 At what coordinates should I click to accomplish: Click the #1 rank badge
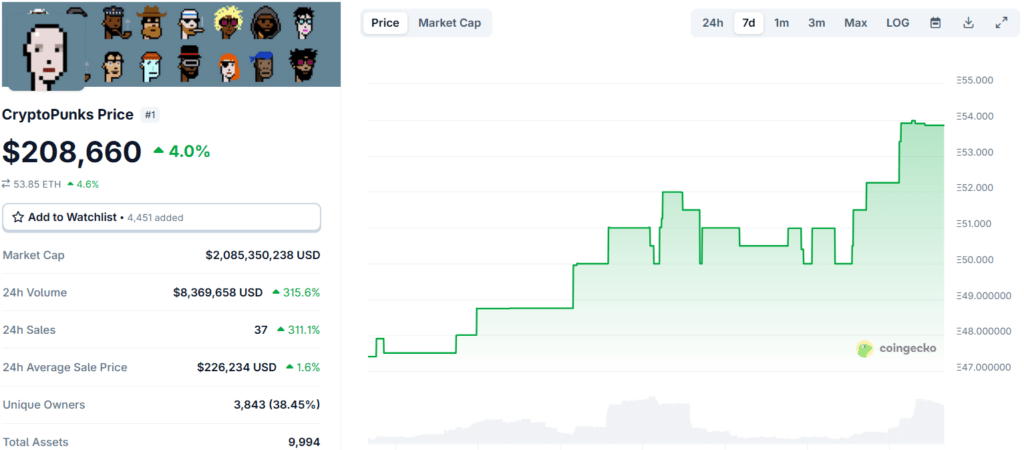150,115
